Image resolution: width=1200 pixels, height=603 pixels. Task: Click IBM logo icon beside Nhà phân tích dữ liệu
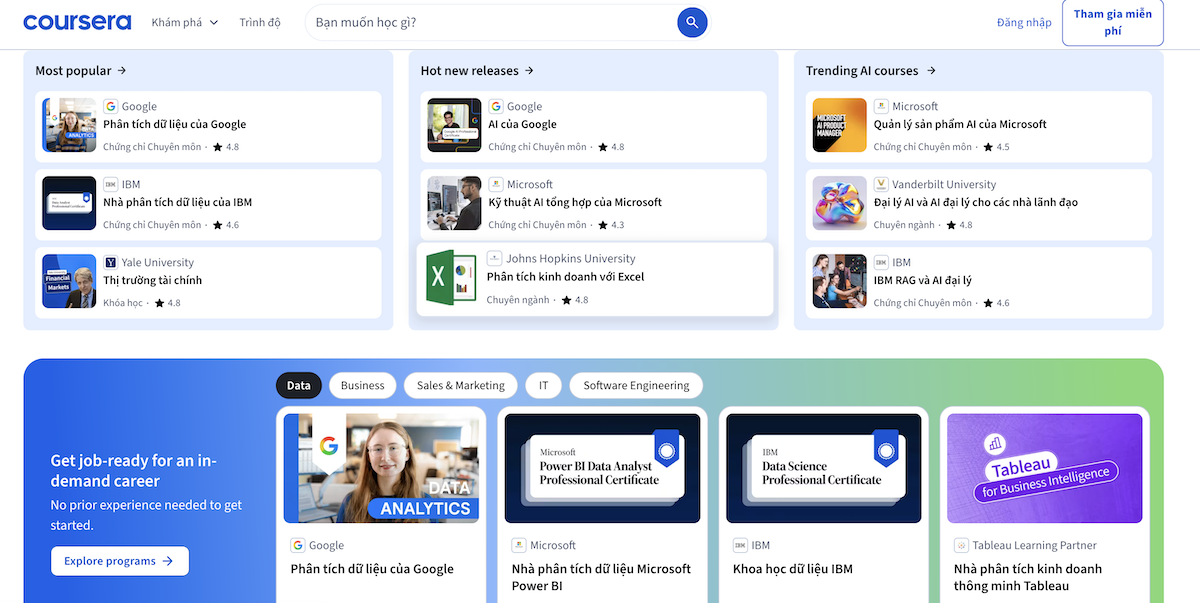pyautogui.click(x=111, y=184)
